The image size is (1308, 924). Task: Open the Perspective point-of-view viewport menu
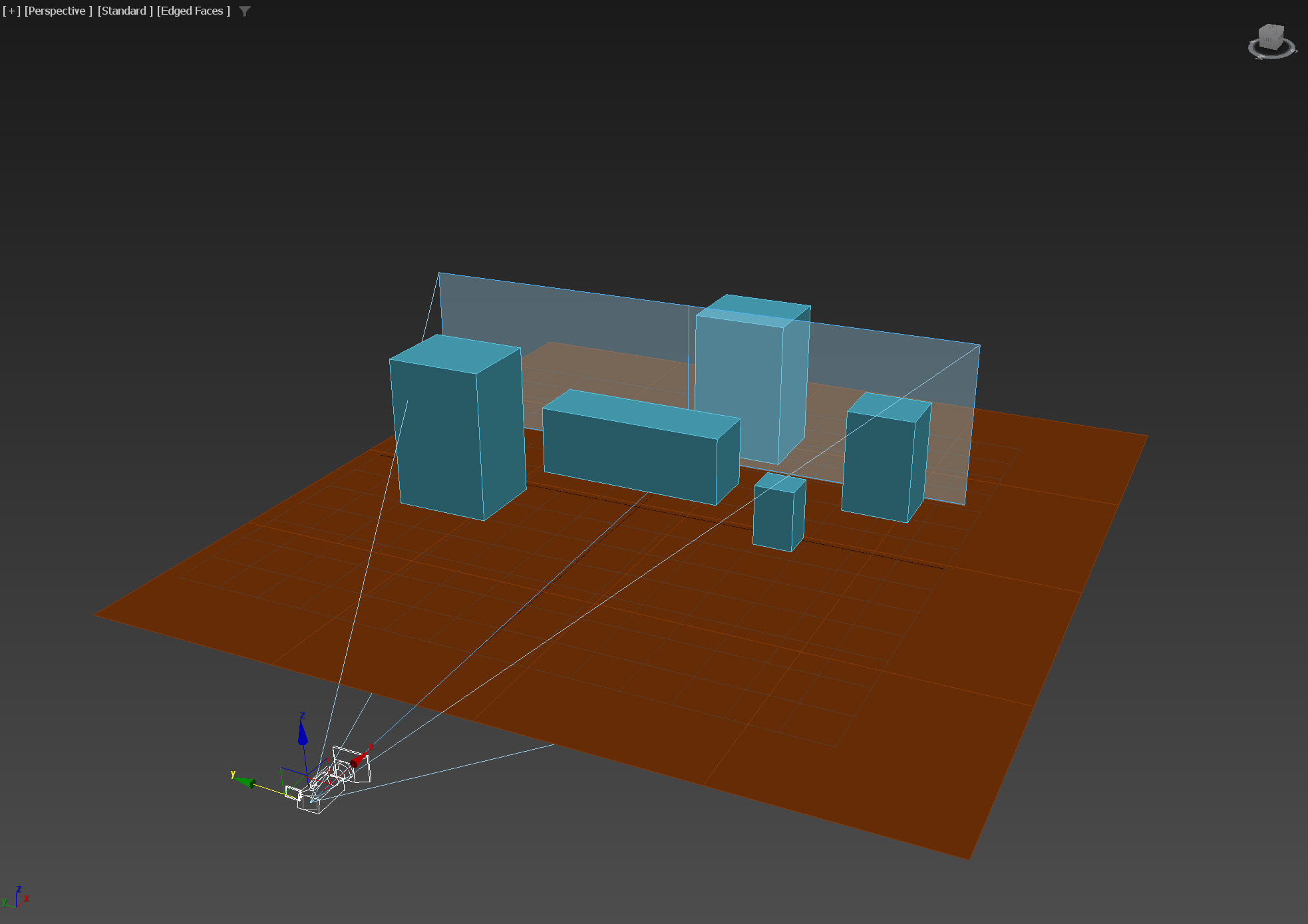(x=58, y=11)
